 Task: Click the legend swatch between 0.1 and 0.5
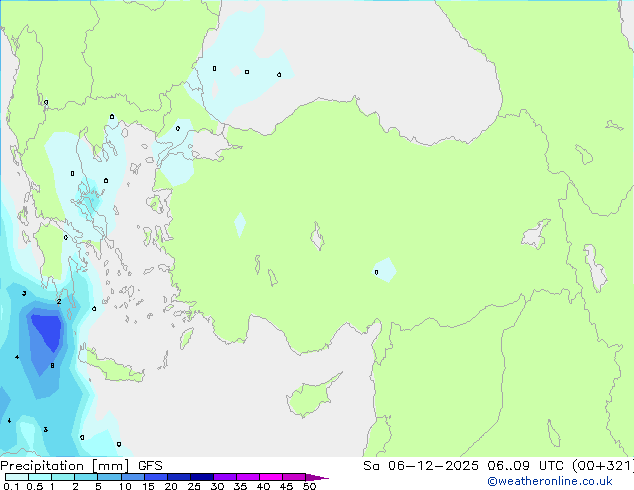(x=17, y=477)
